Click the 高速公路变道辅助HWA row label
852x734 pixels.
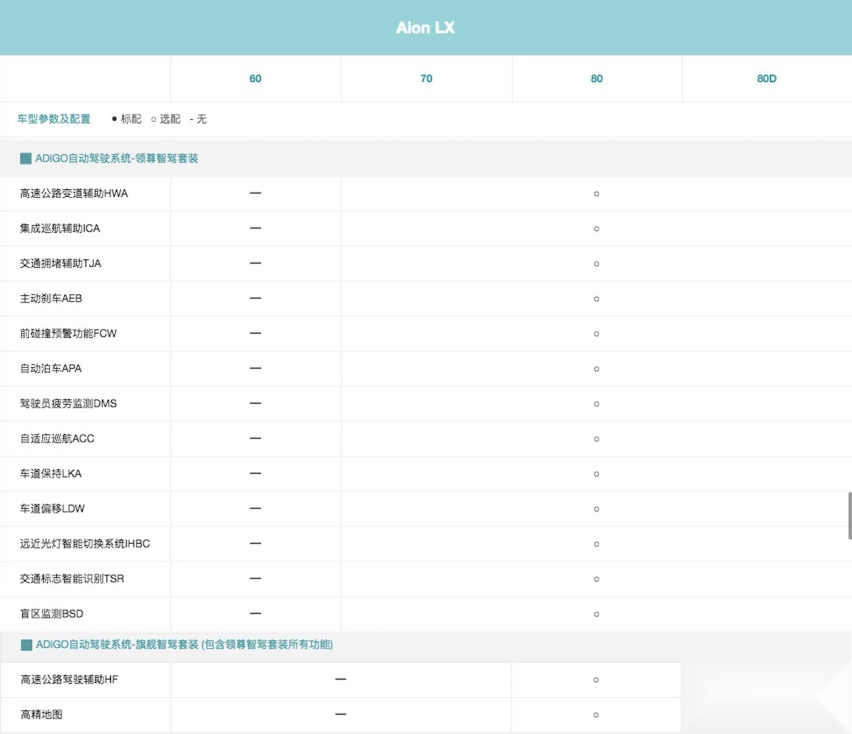74,193
